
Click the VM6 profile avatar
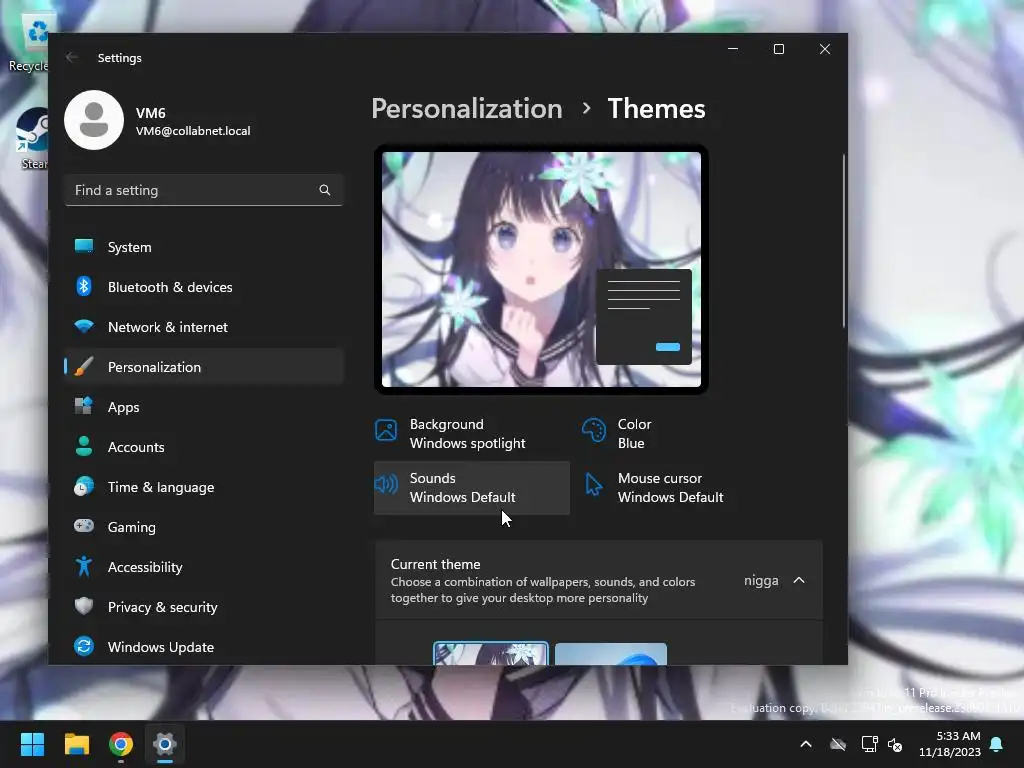click(x=94, y=120)
